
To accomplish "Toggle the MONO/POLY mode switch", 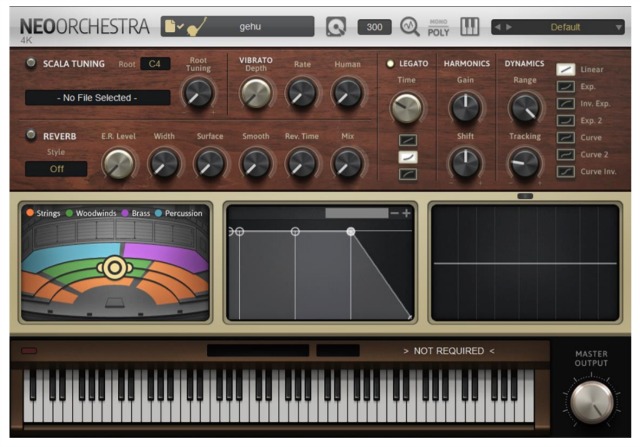I will click(x=438, y=27).
